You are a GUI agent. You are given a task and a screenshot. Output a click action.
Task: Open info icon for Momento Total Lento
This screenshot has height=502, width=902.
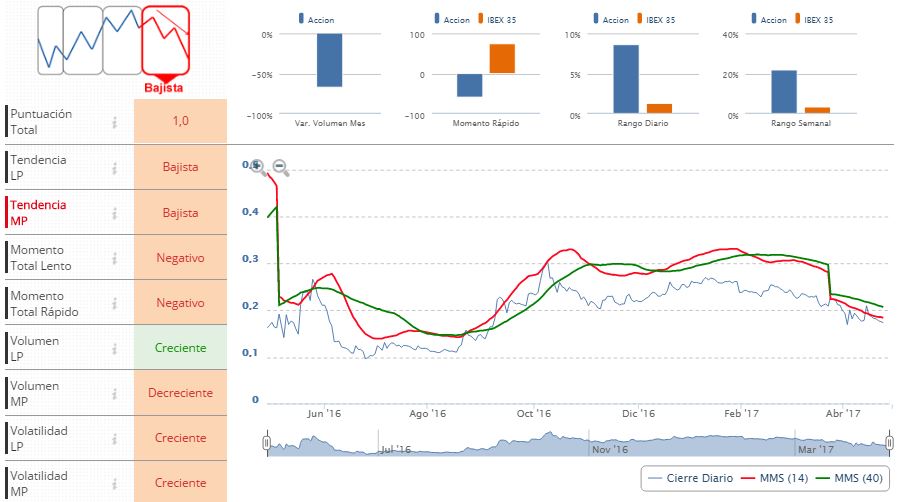(115, 258)
